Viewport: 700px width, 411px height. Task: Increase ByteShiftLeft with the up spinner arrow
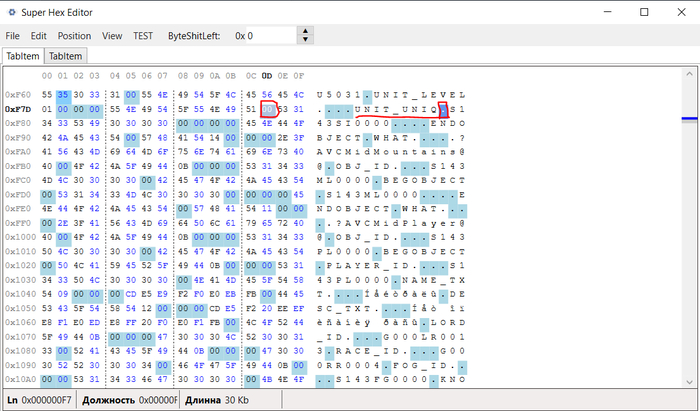(x=307, y=31)
